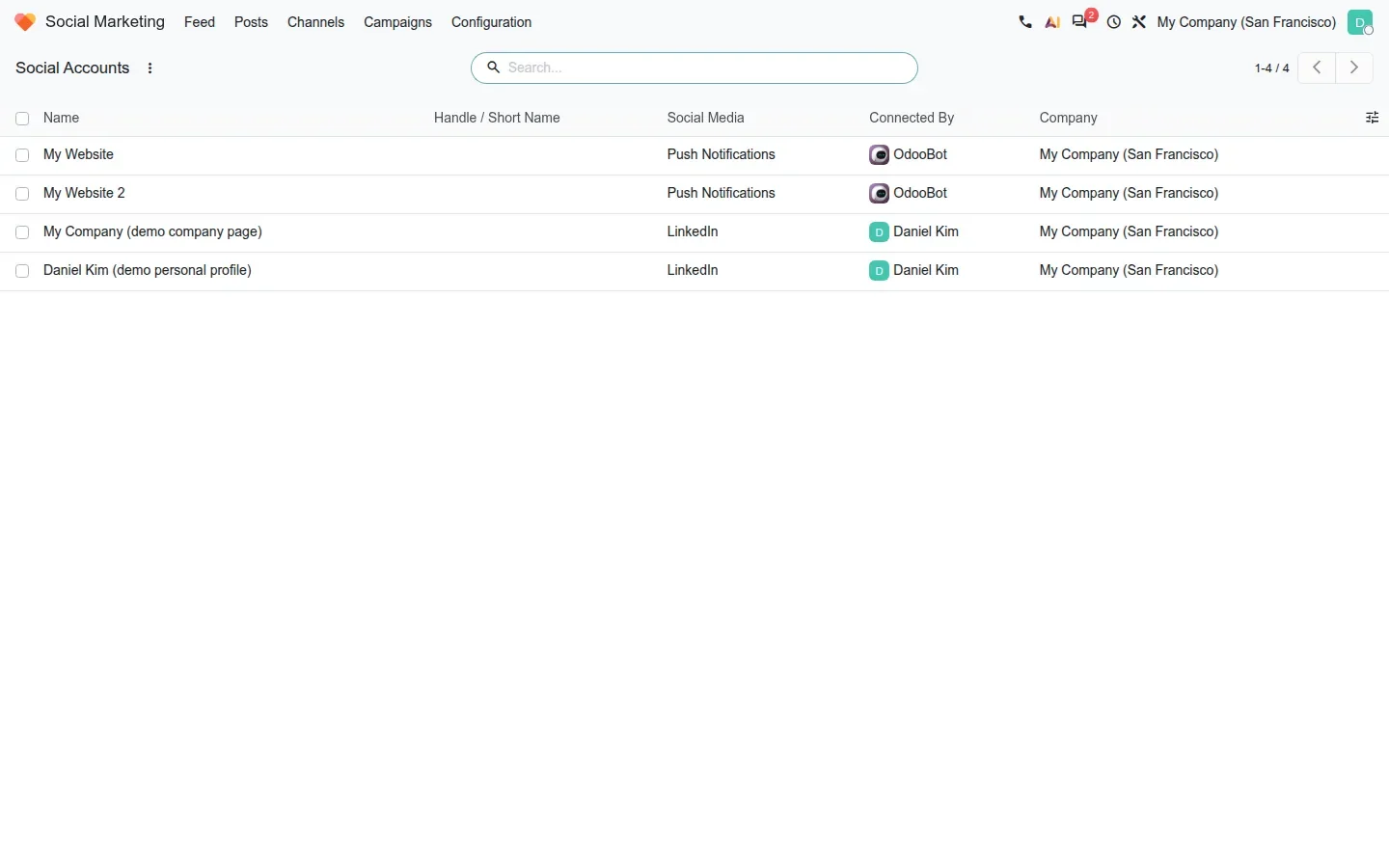The image size is (1389, 868).
Task: Click LinkedIn in demo personal profile row
Action: 693,270
